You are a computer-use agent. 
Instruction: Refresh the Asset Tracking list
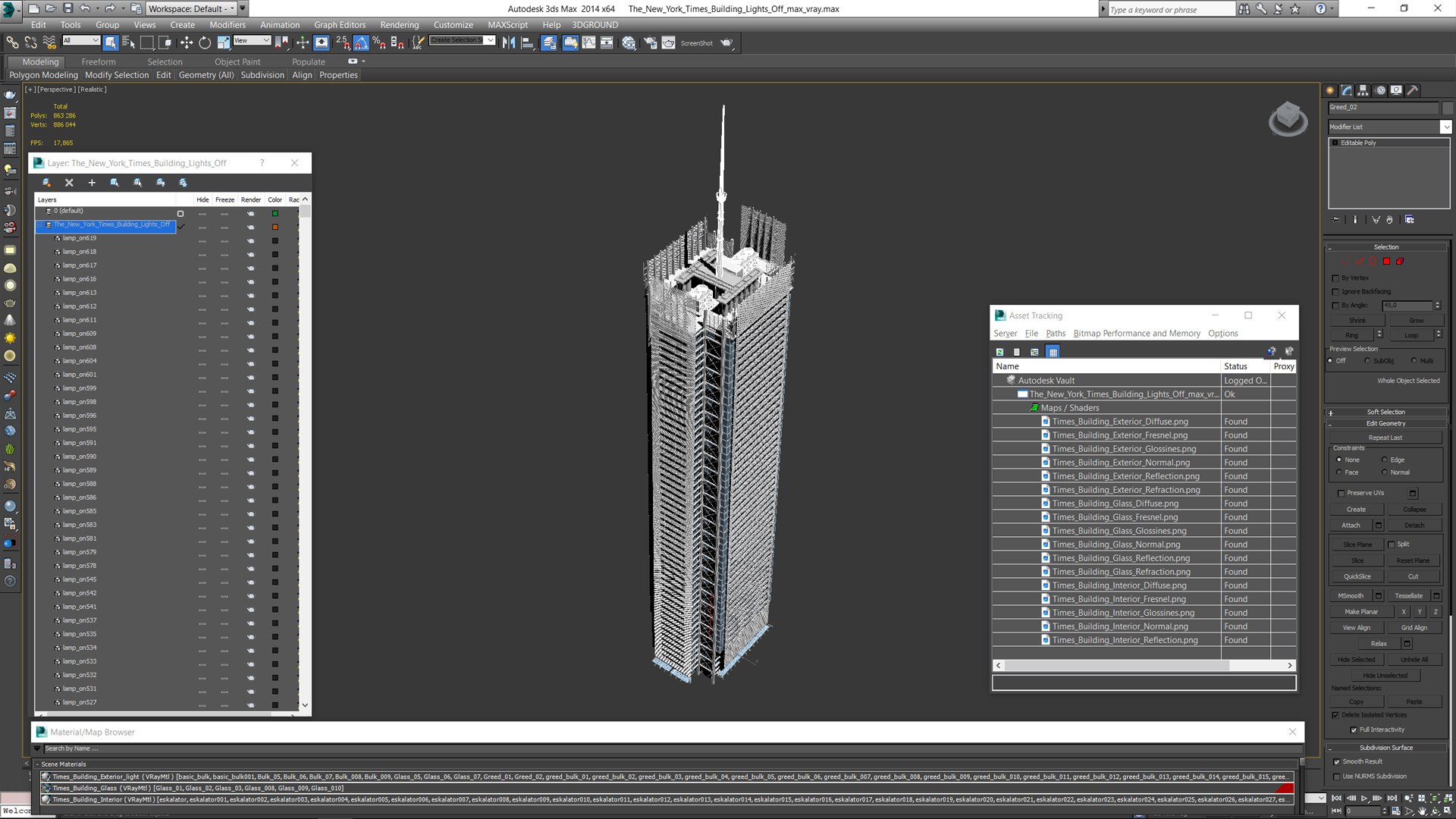click(999, 352)
